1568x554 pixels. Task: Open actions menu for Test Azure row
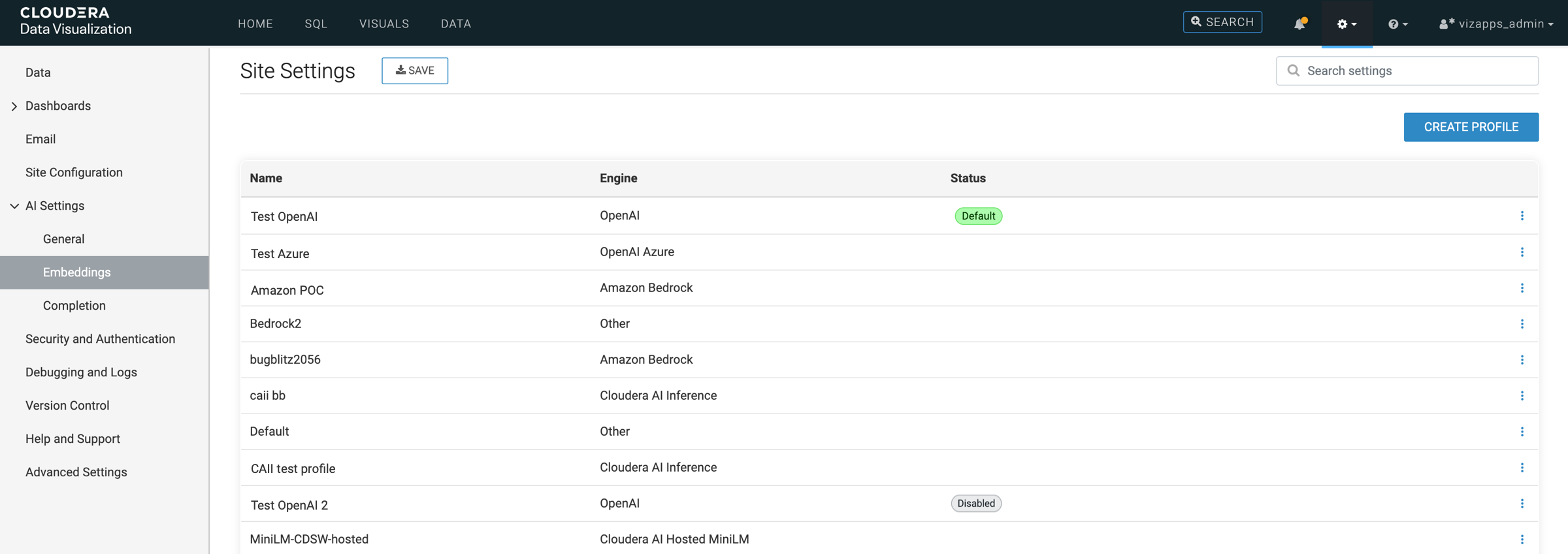tap(1522, 252)
